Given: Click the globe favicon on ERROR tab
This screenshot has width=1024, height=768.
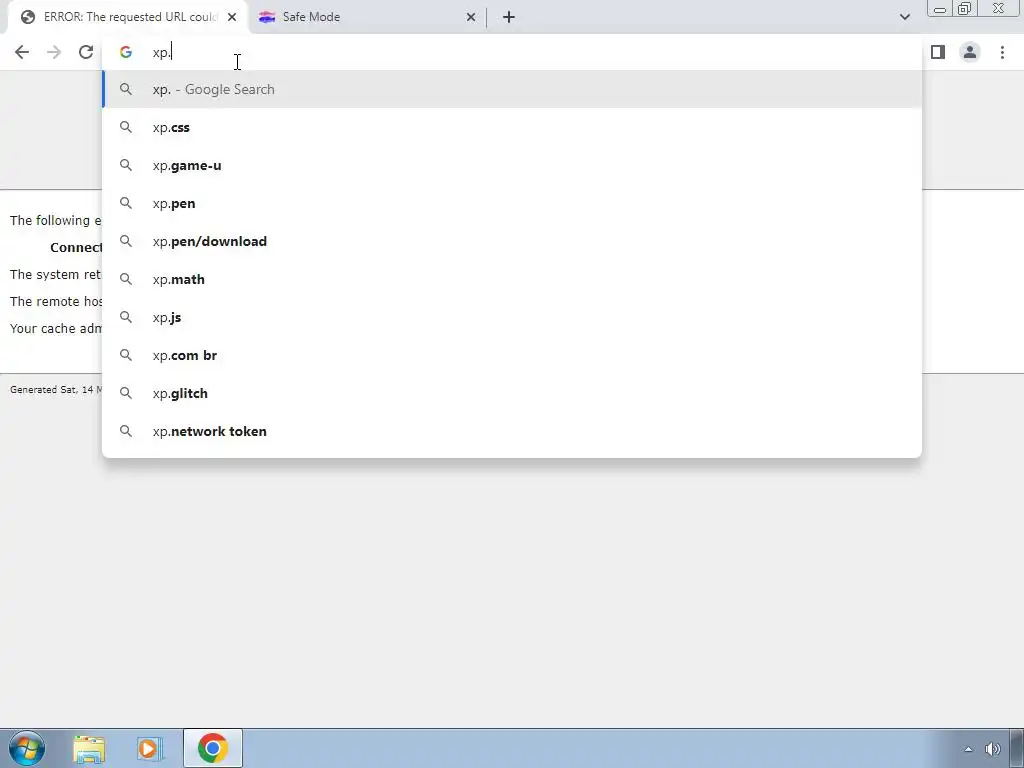Looking at the screenshot, I should pyautogui.click(x=27, y=17).
